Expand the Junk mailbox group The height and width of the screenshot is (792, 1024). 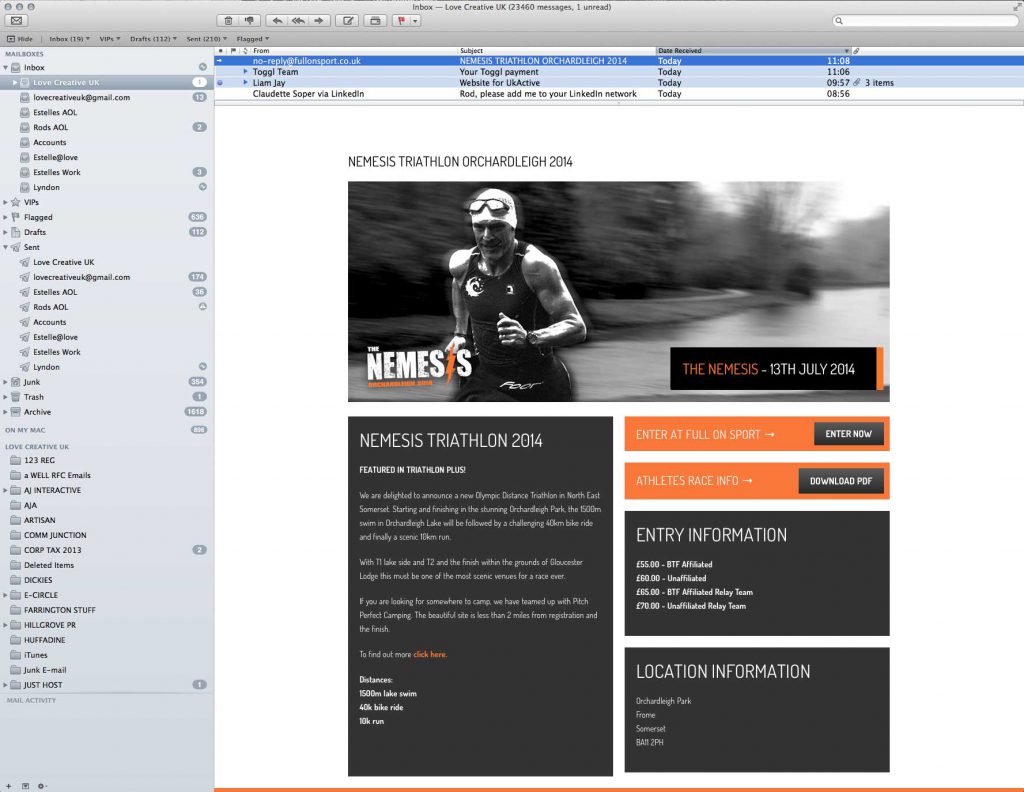(6, 382)
